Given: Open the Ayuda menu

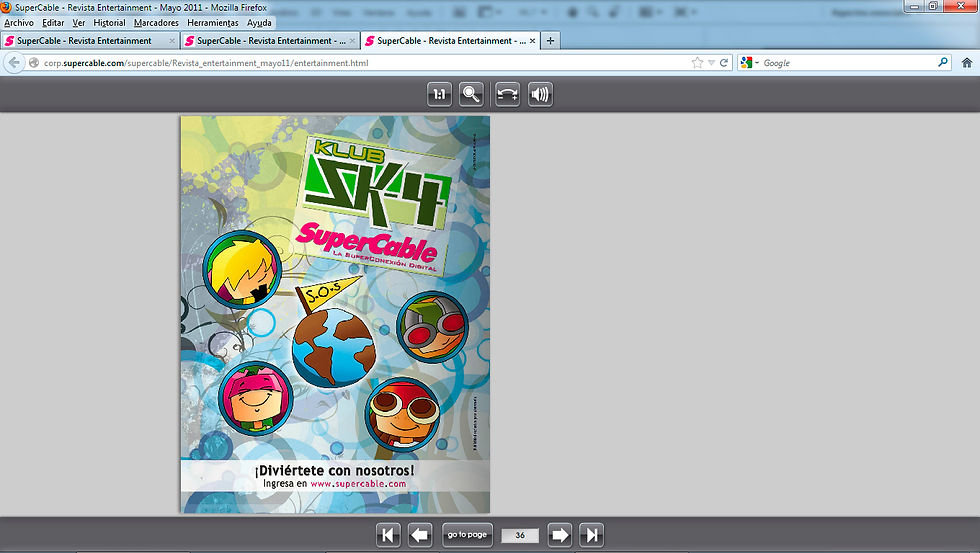Looking at the screenshot, I should pyautogui.click(x=259, y=22).
